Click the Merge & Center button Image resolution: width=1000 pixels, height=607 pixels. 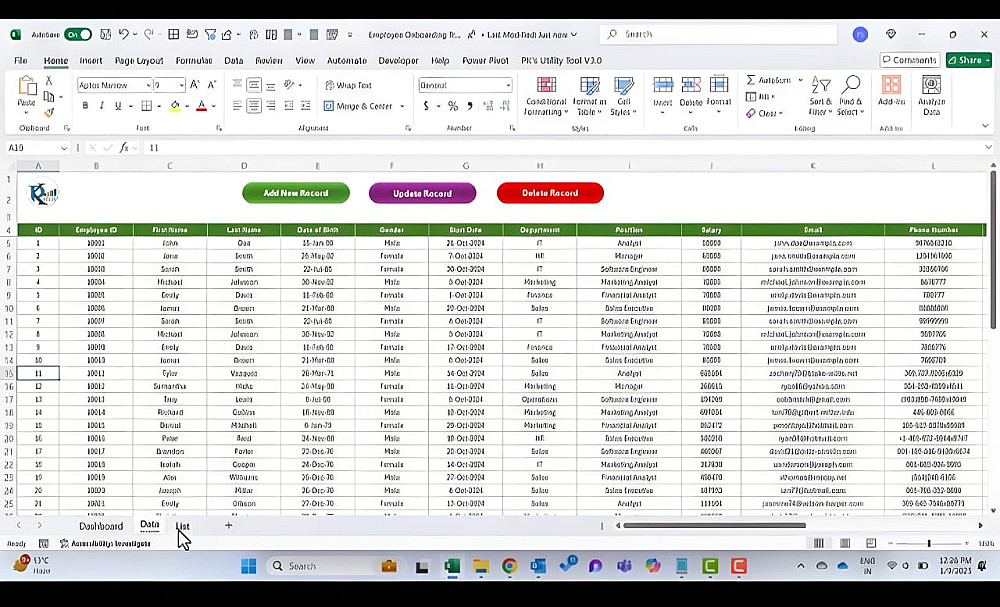(x=364, y=106)
